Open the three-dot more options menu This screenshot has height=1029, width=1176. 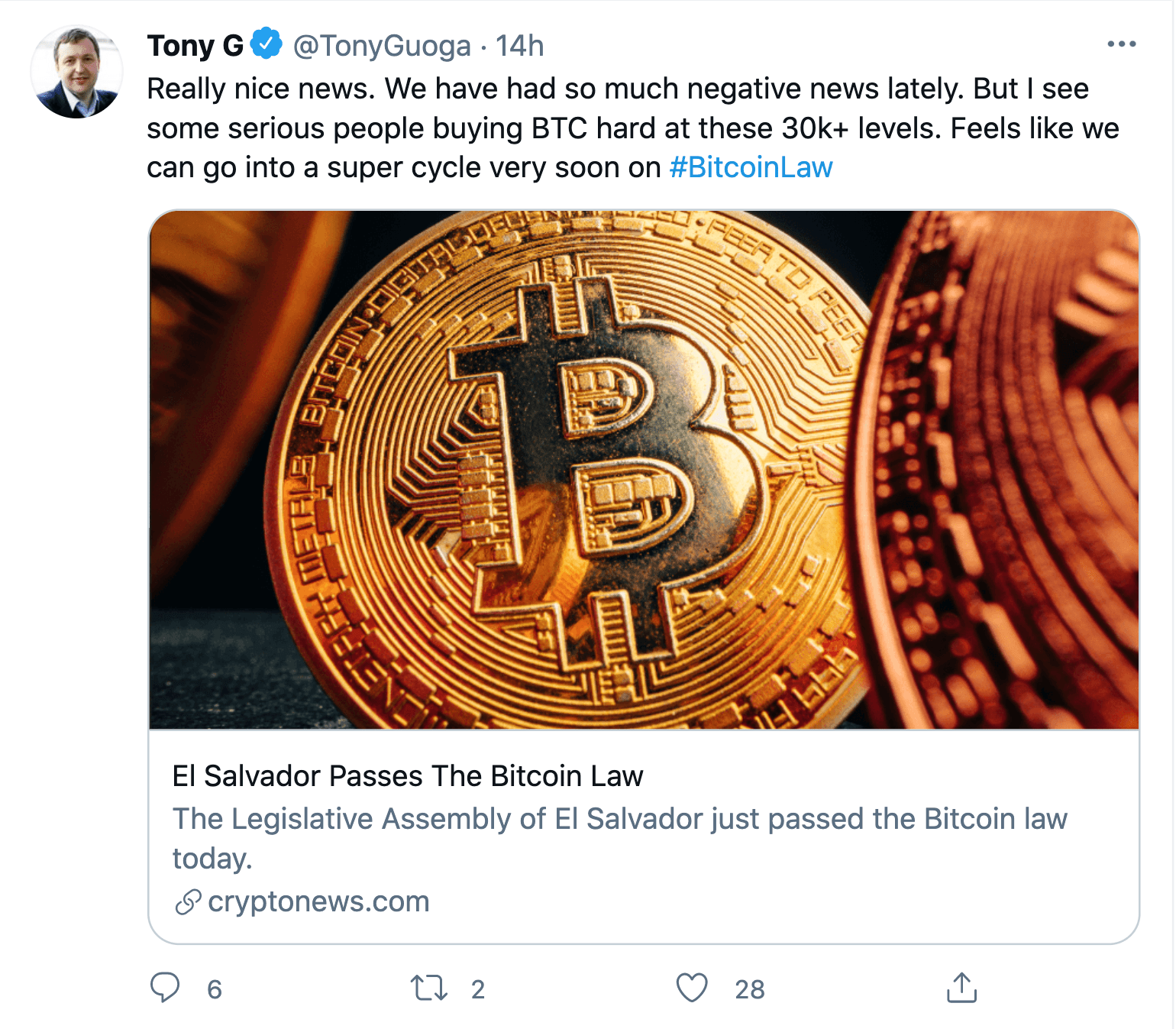pyautogui.click(x=1121, y=44)
